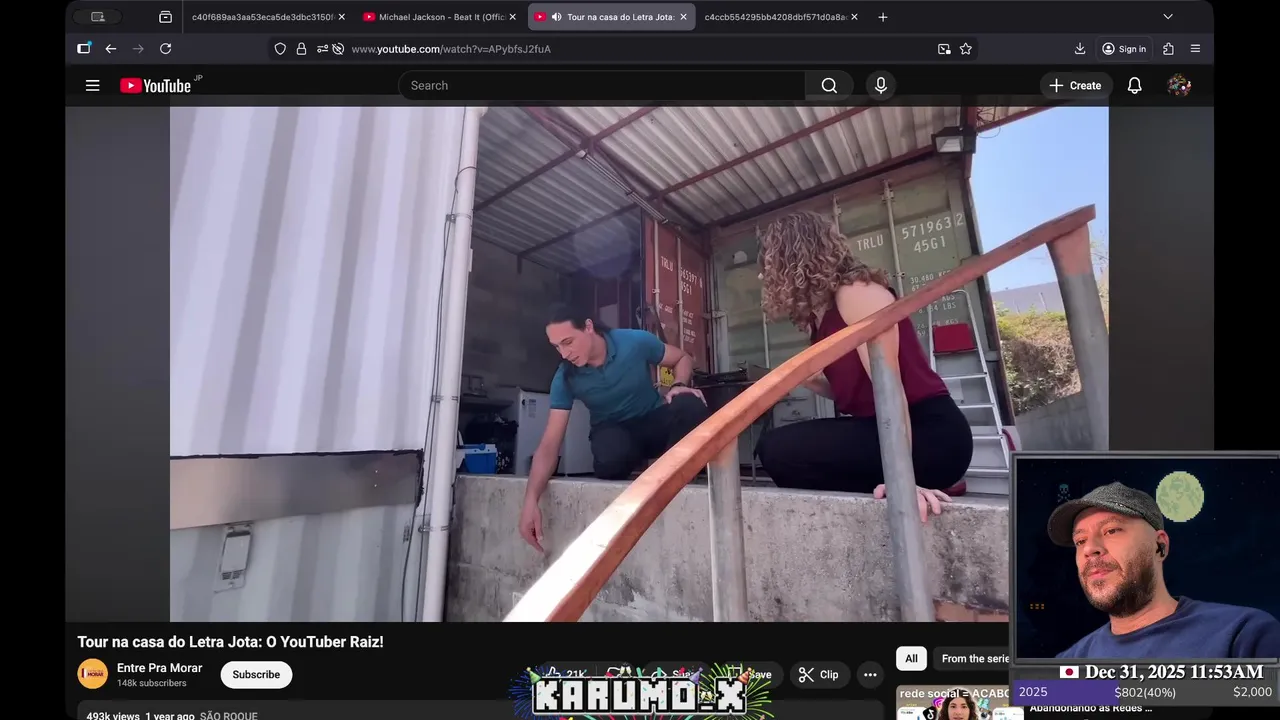Go forward with the browser arrow
The image size is (1280, 720).
(138, 48)
